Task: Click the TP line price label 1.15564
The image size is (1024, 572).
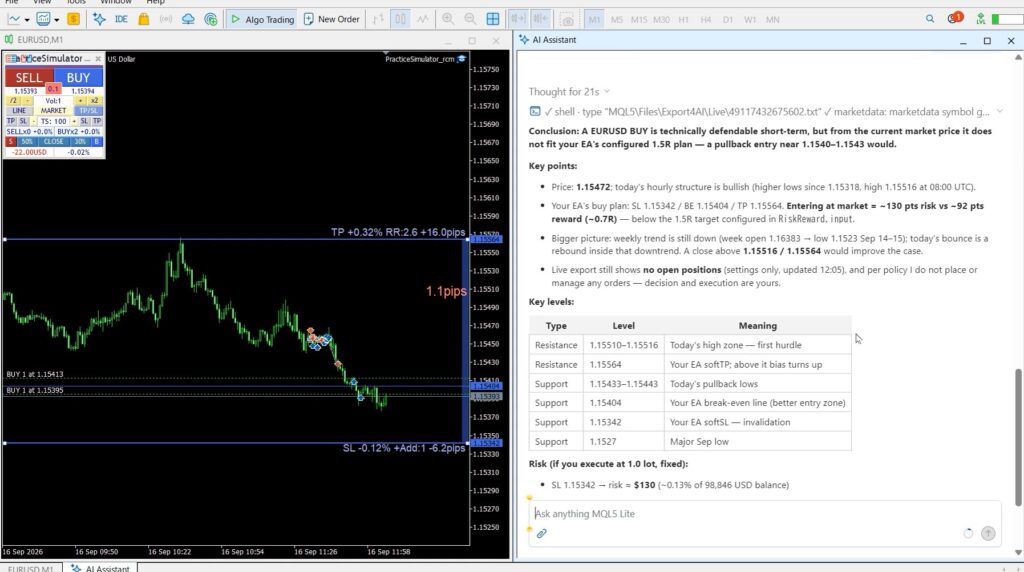Action: pyautogui.click(x=485, y=240)
